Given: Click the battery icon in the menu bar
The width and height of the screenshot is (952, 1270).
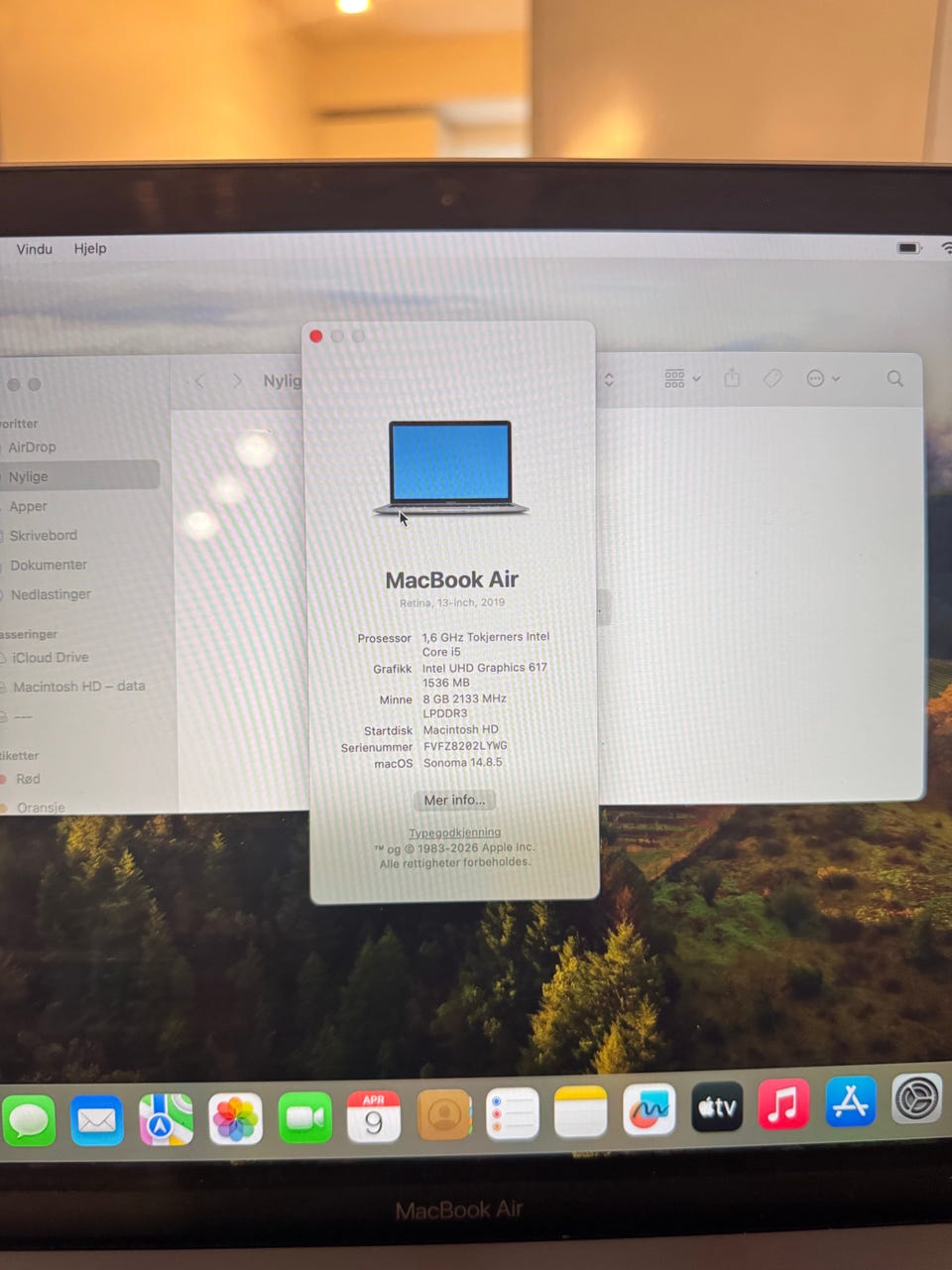Looking at the screenshot, I should [909, 248].
